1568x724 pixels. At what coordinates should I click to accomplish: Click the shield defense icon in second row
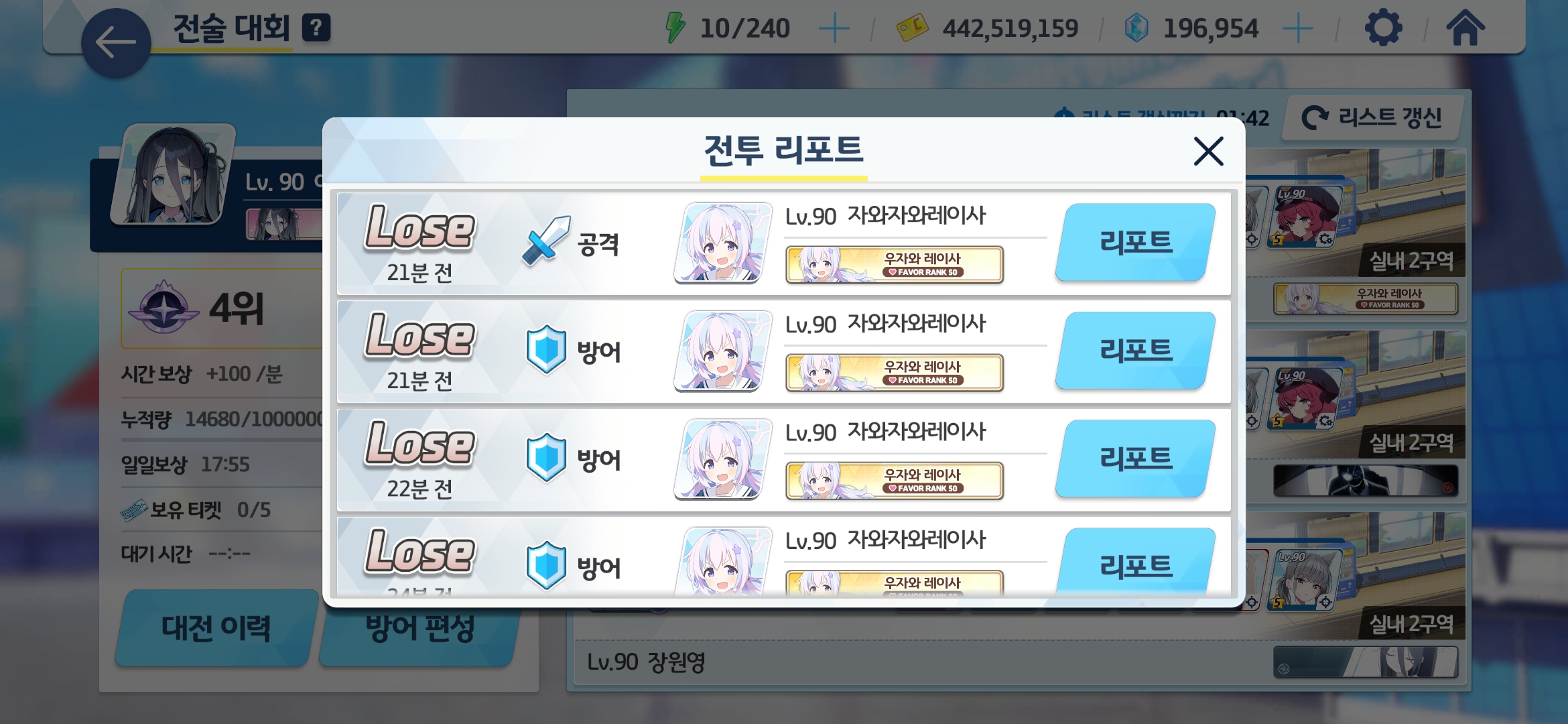pyautogui.click(x=546, y=350)
